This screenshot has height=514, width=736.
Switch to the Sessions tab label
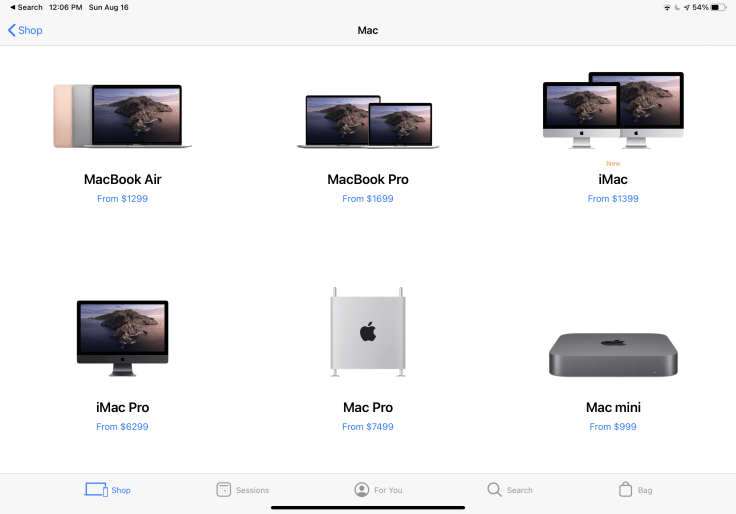(x=253, y=490)
